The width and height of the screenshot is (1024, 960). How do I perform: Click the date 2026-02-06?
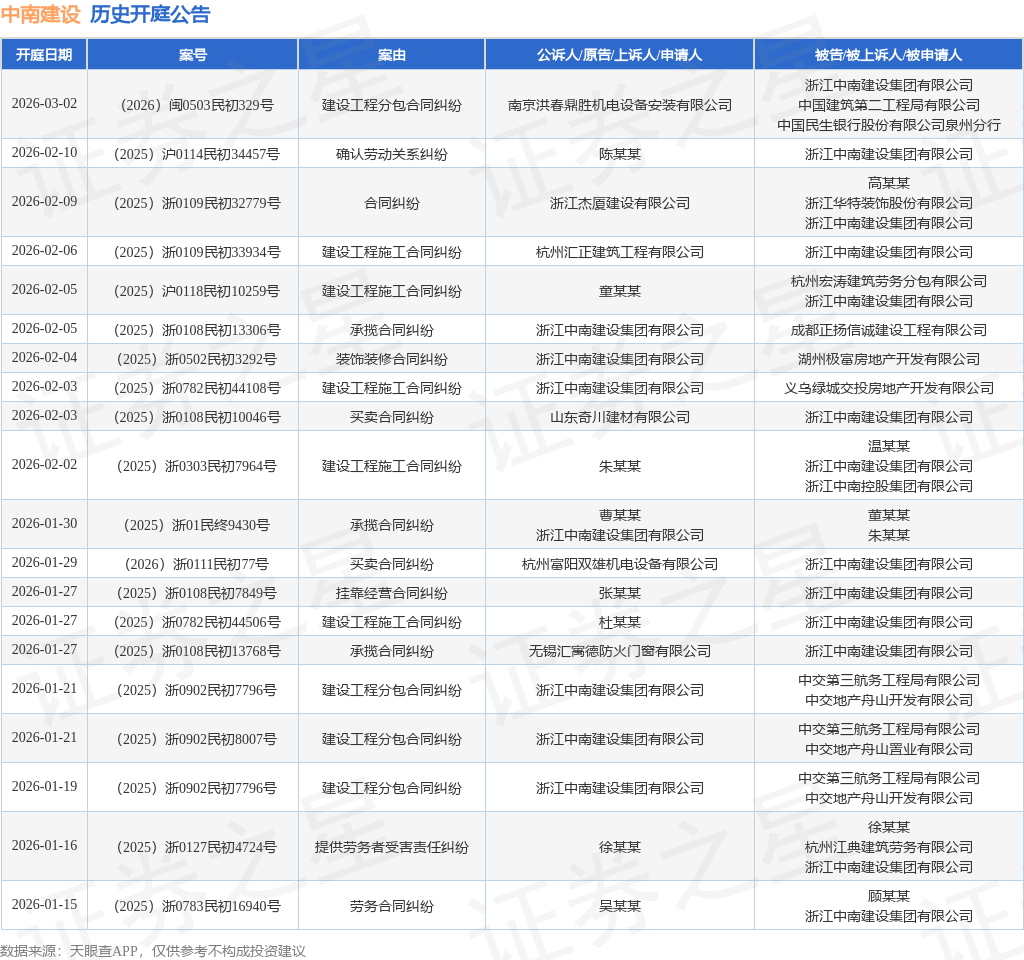click(x=44, y=251)
